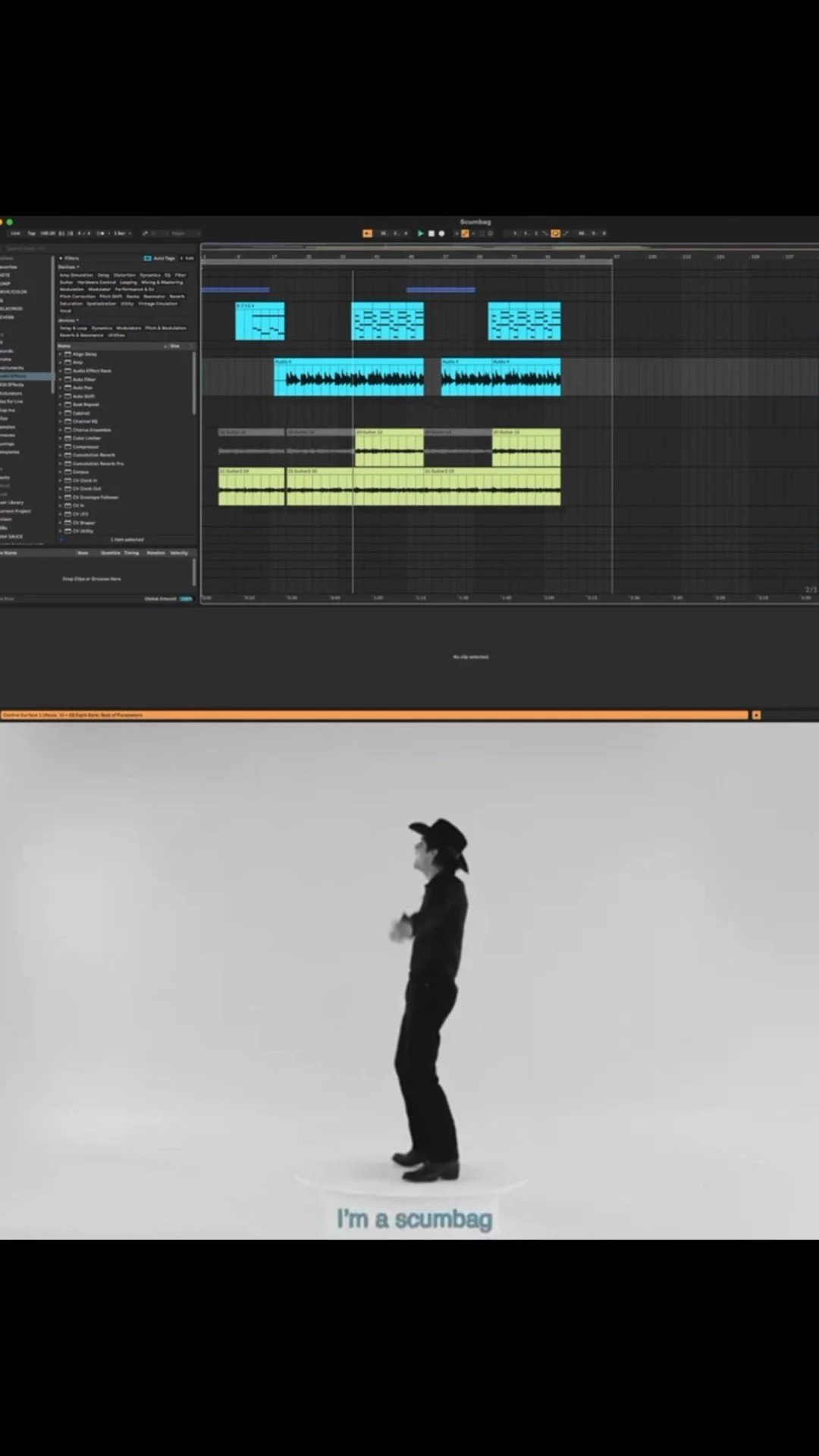Select the Auto Pan device icon
This screenshot has width=819, height=1456.
(x=67, y=388)
